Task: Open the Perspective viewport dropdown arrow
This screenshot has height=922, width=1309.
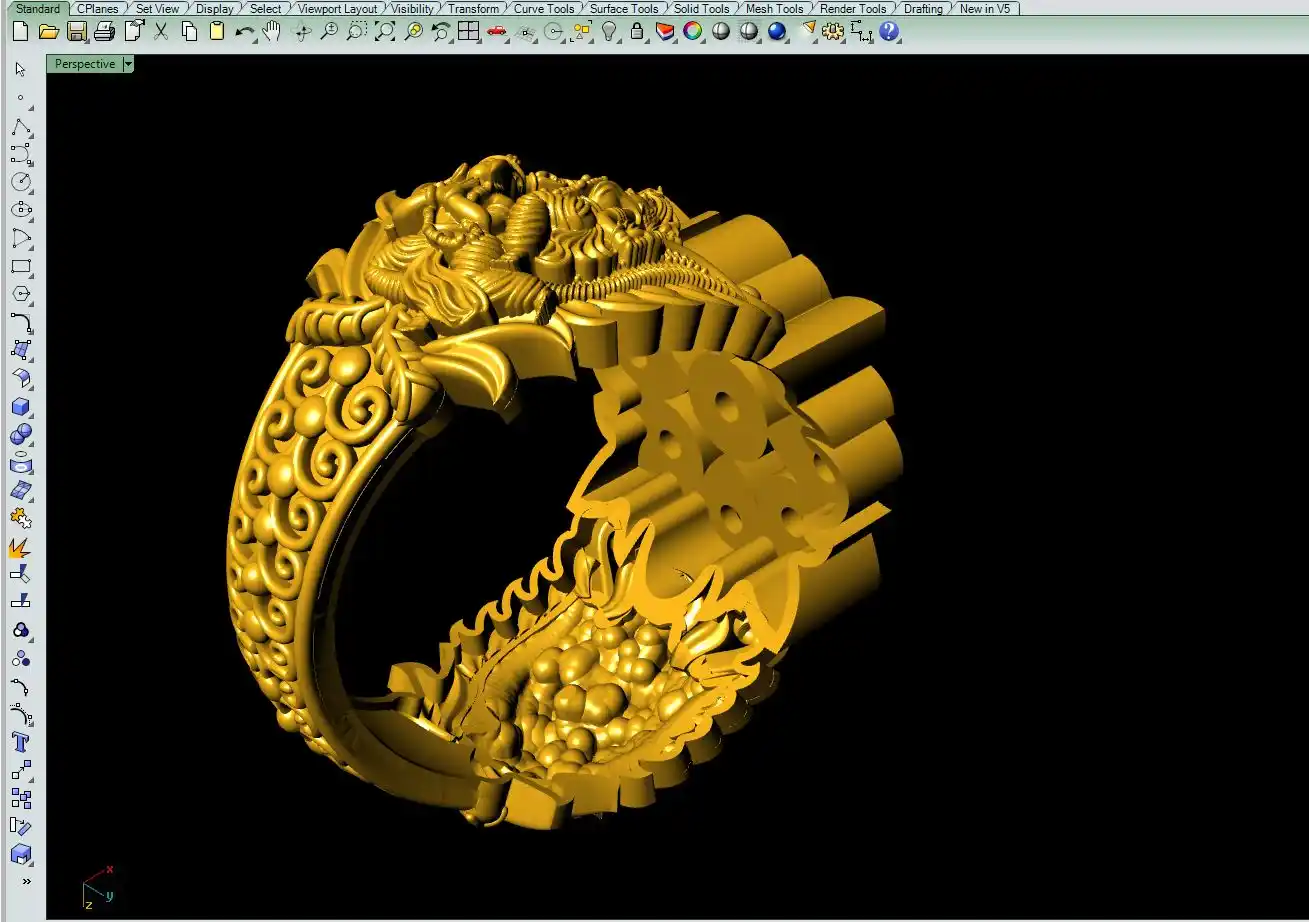Action: click(x=128, y=64)
